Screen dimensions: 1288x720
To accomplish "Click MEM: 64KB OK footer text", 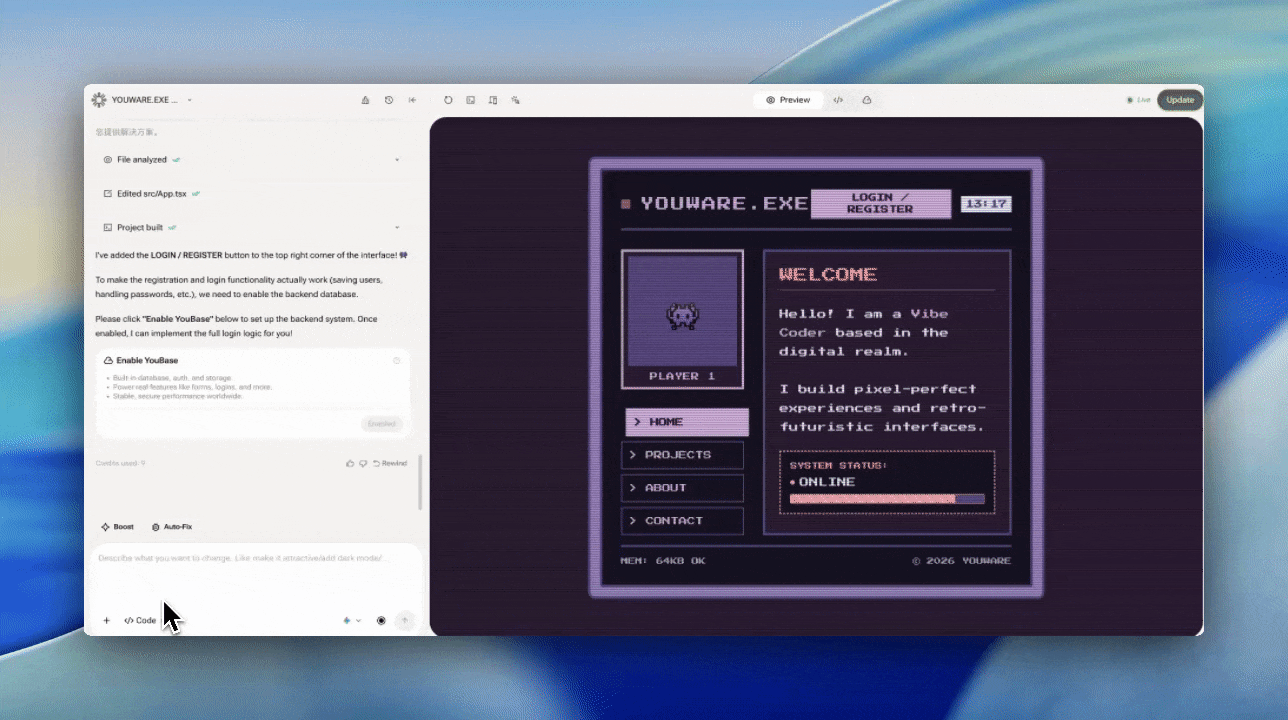I will point(663,561).
